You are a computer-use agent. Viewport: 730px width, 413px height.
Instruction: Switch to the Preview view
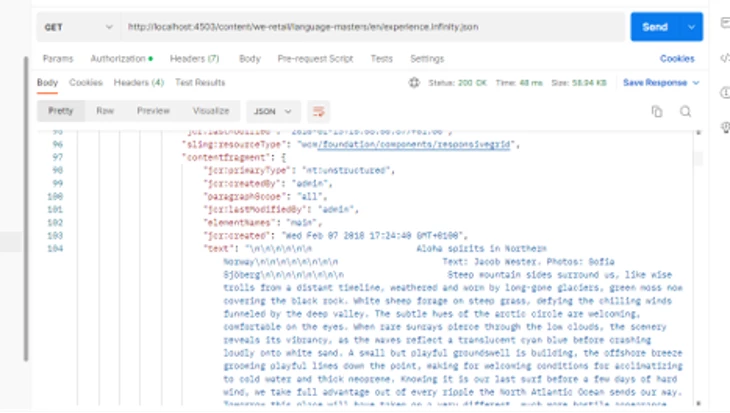coord(153,111)
